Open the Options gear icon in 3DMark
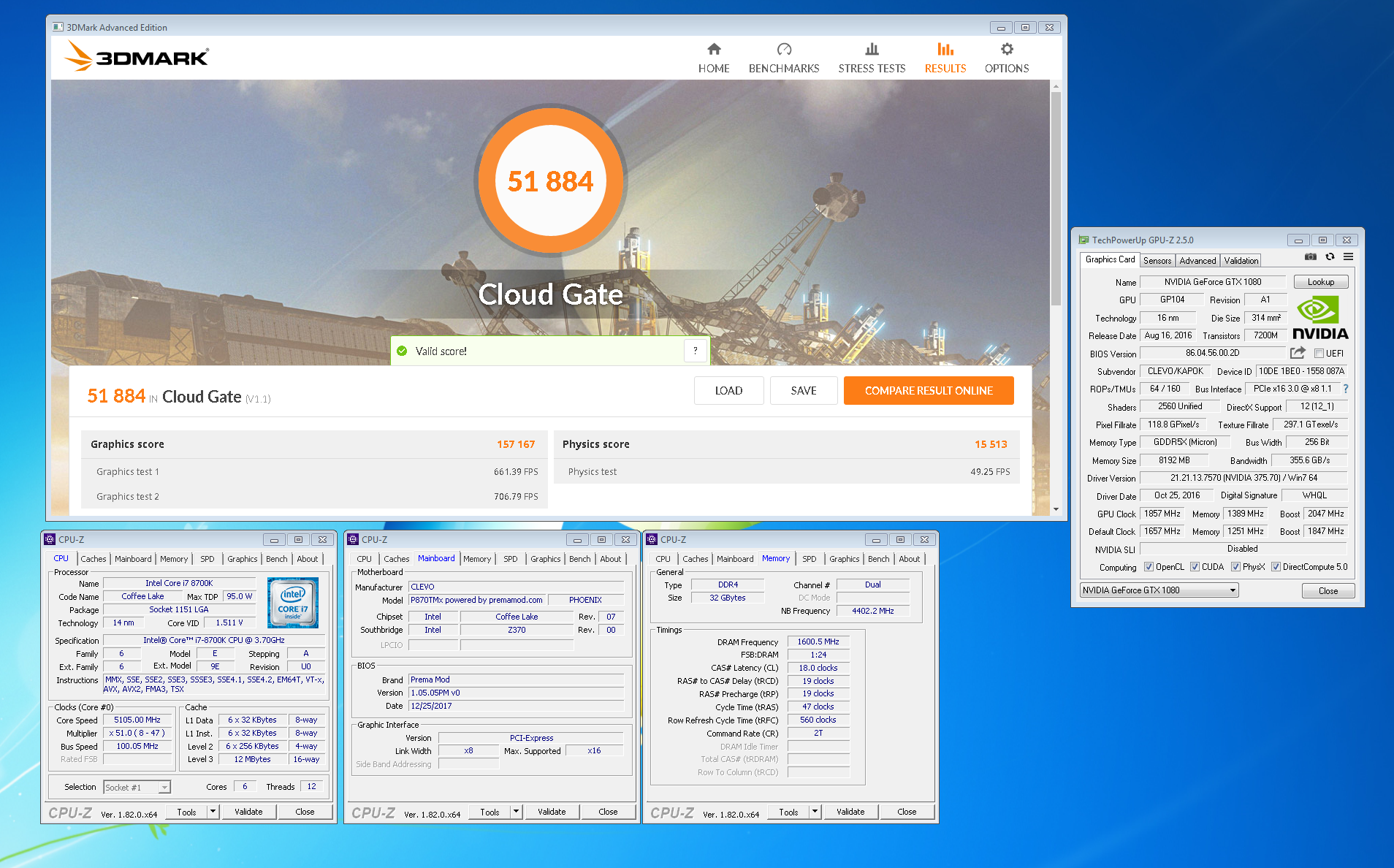The width and height of the screenshot is (1394, 868). click(x=1007, y=49)
